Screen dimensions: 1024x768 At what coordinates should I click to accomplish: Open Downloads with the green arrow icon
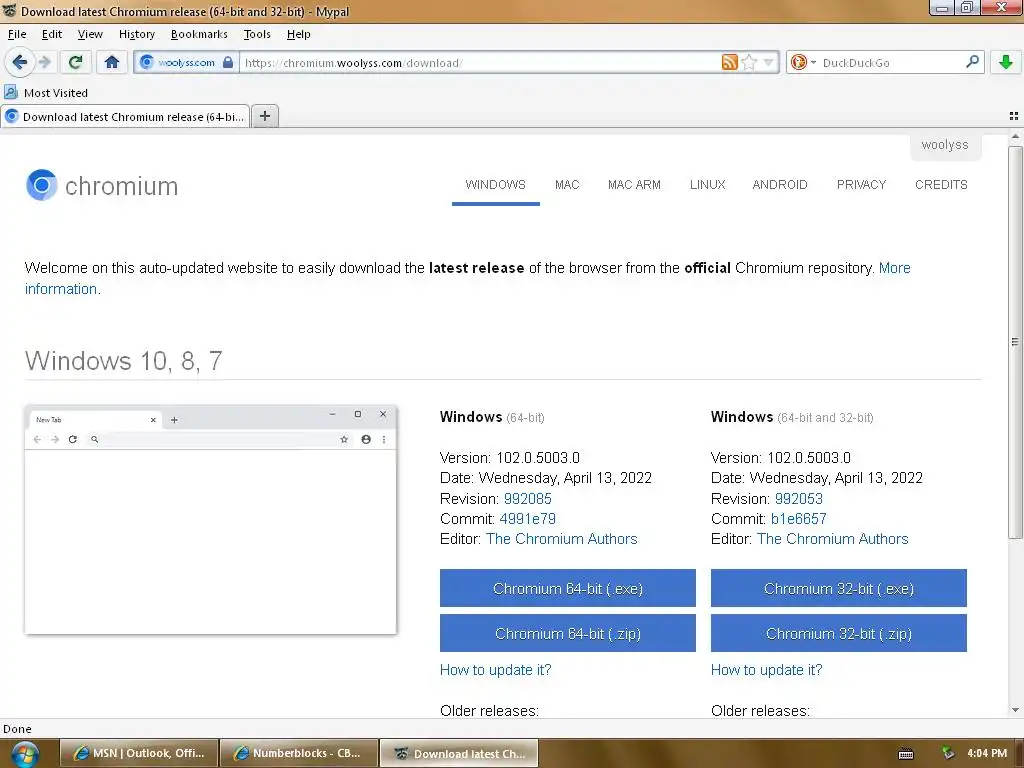point(1006,62)
